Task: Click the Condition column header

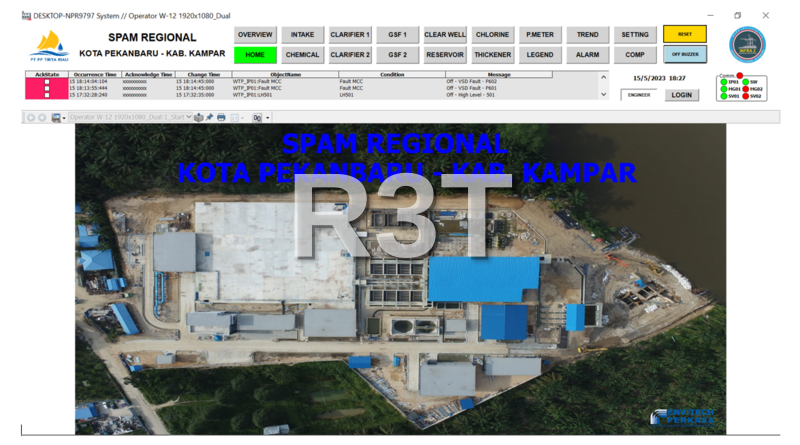Action: pos(392,75)
